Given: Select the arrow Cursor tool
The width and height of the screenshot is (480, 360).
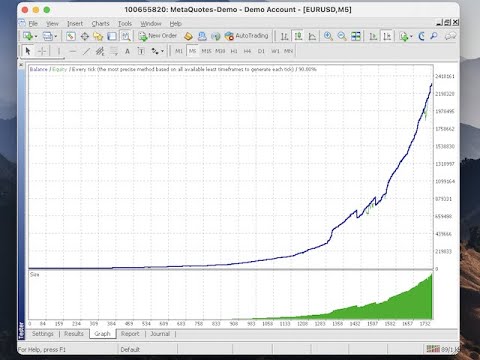Looking at the screenshot, I should 28,51.
